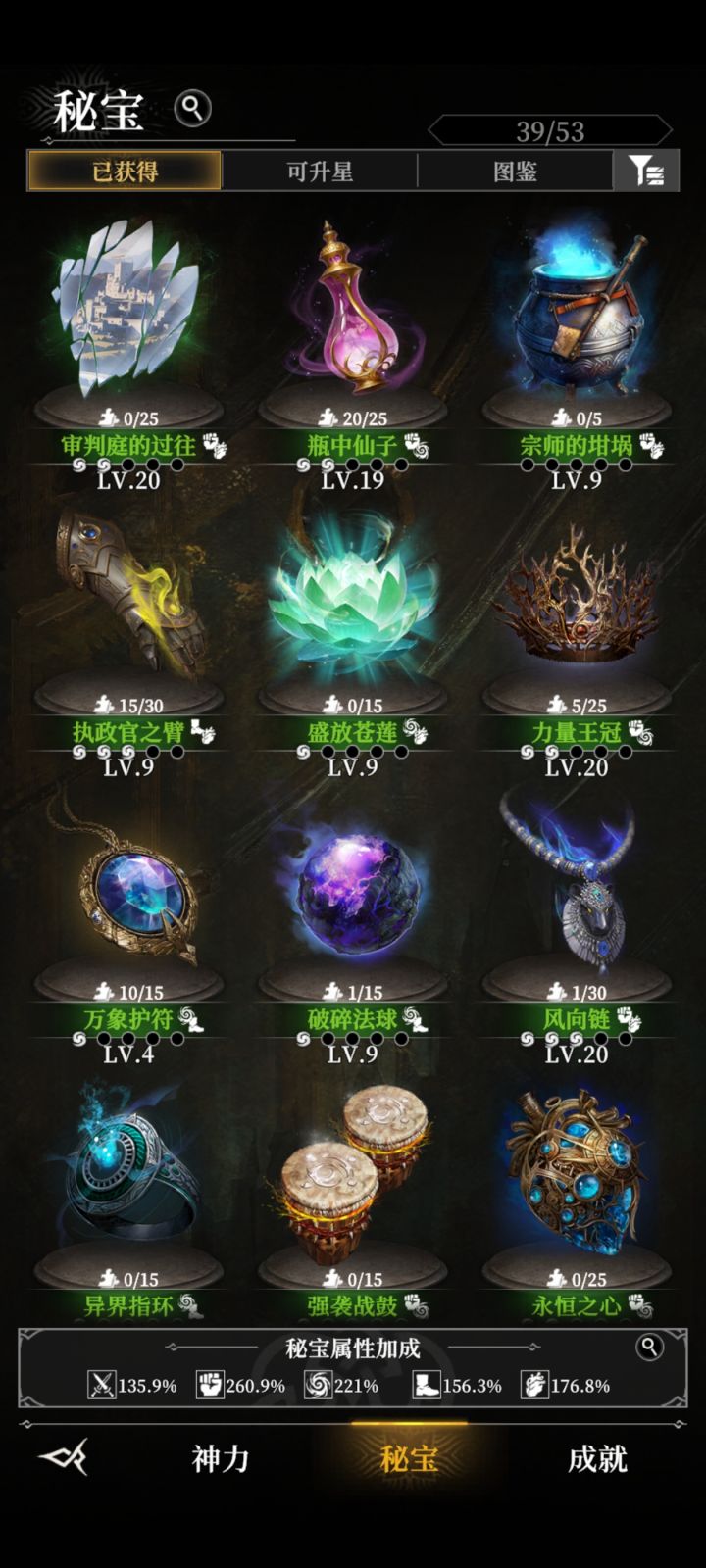Switch to the 图鉴 tab
The width and height of the screenshot is (706, 1568).
[x=515, y=171]
